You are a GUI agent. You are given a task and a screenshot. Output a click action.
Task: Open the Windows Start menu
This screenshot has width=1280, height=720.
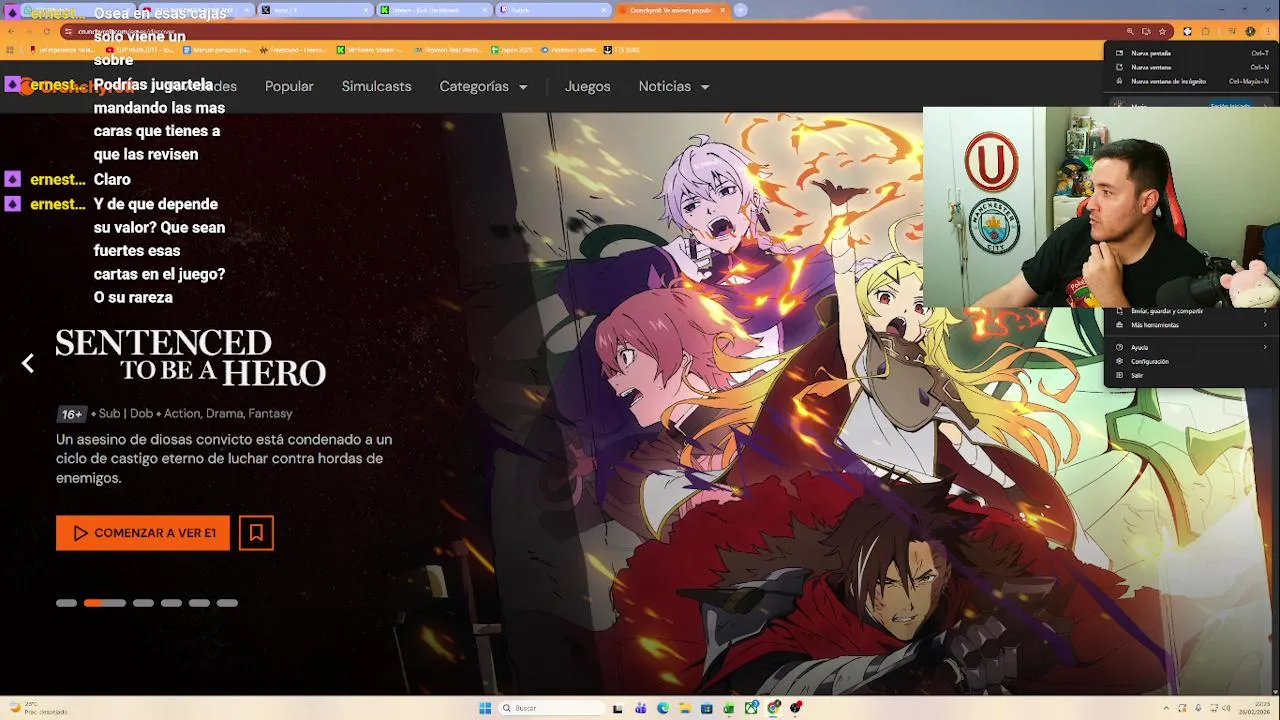click(x=485, y=708)
